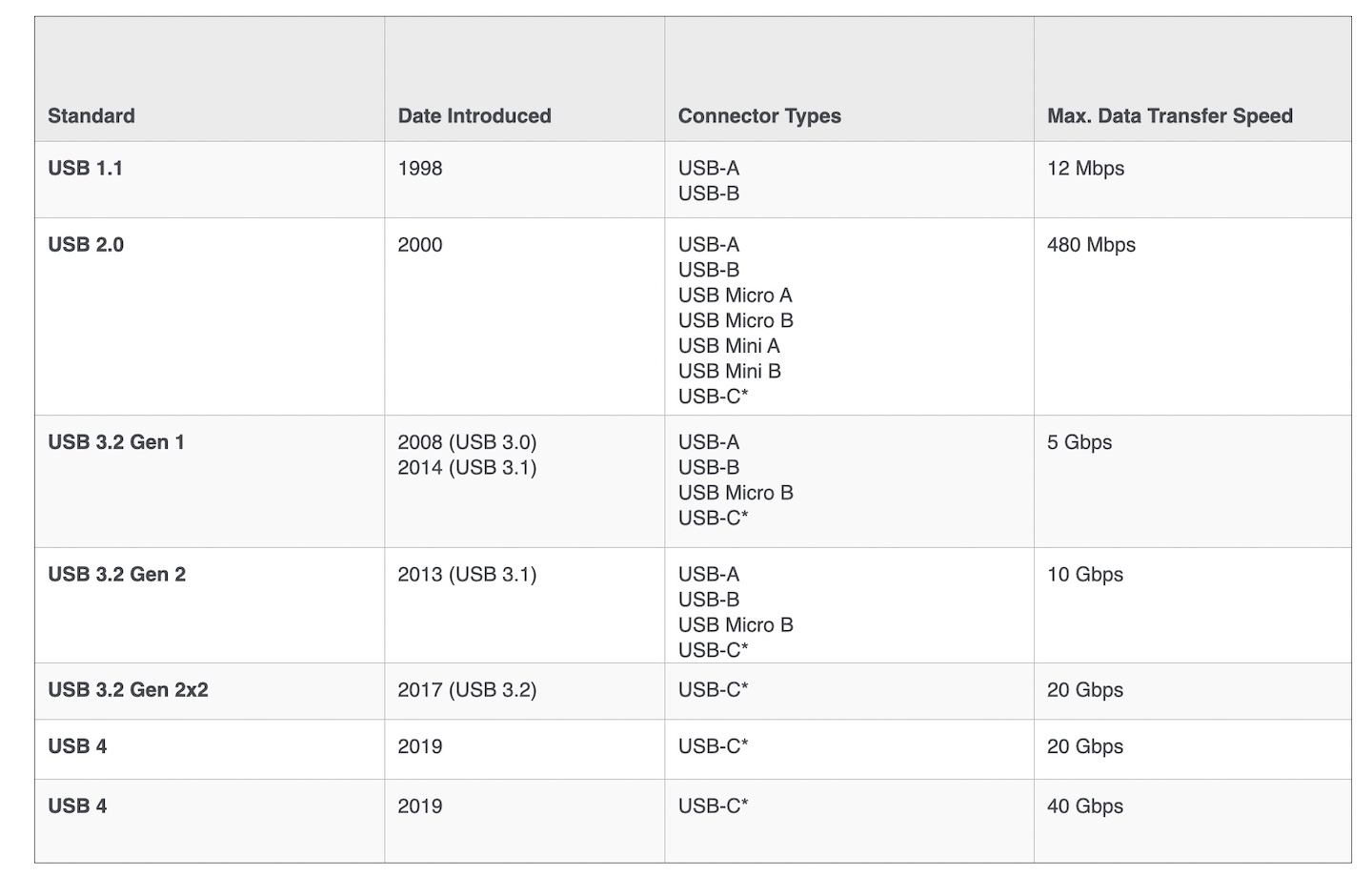Image resolution: width=1372 pixels, height=876 pixels.
Task: Click the Connector Types column header
Action: tap(759, 116)
